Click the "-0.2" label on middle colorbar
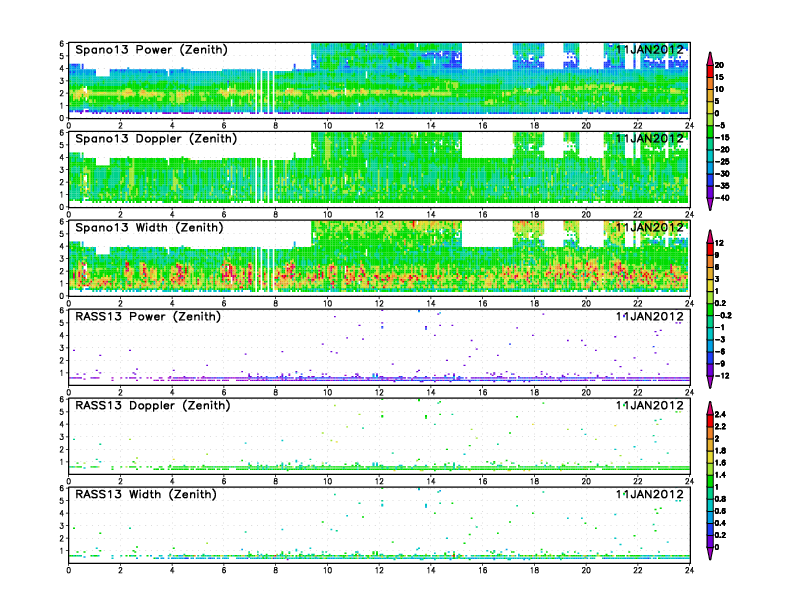This screenshot has height=612, width=792. (x=723, y=316)
